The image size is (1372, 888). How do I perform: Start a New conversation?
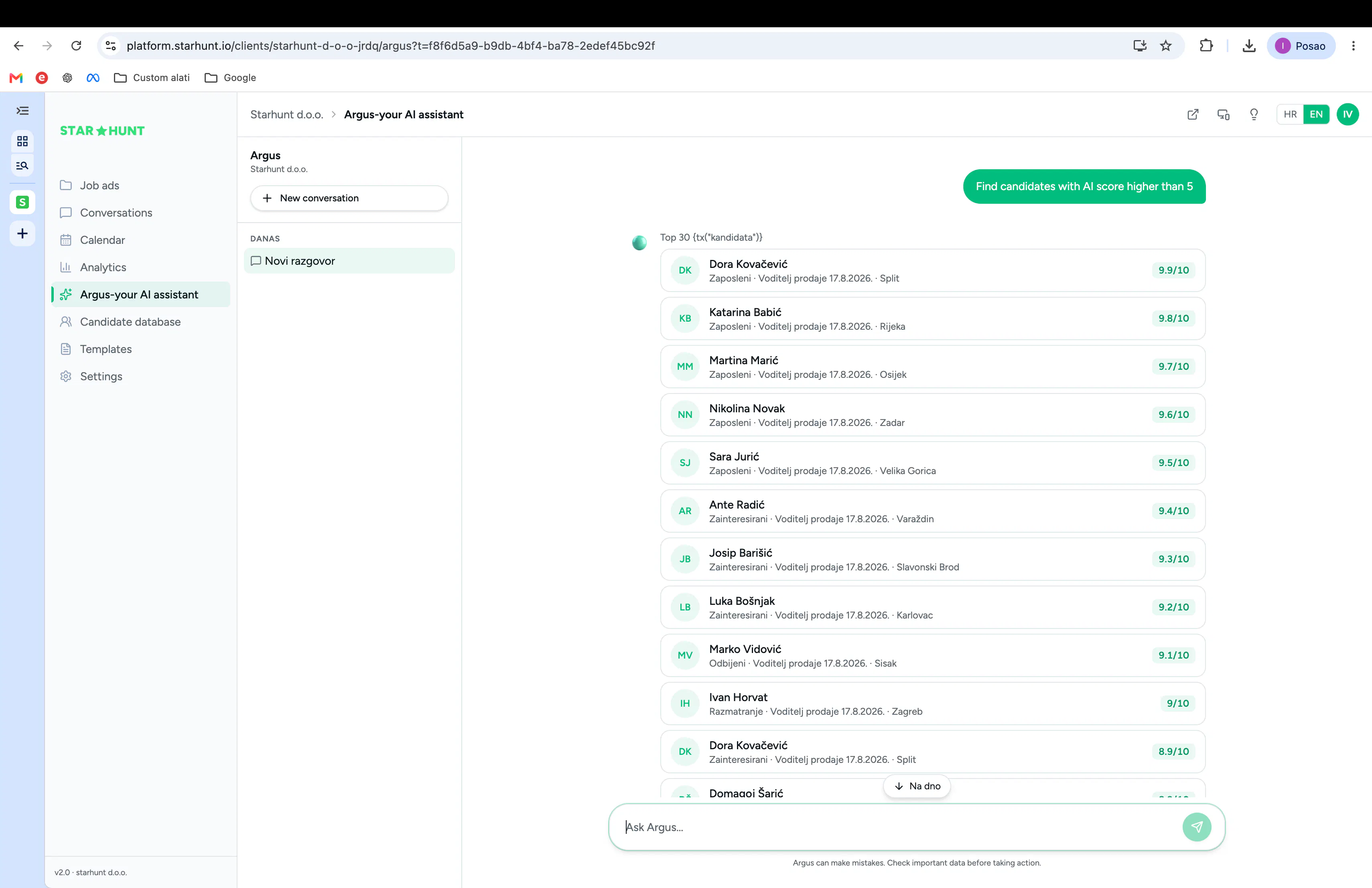pos(349,198)
